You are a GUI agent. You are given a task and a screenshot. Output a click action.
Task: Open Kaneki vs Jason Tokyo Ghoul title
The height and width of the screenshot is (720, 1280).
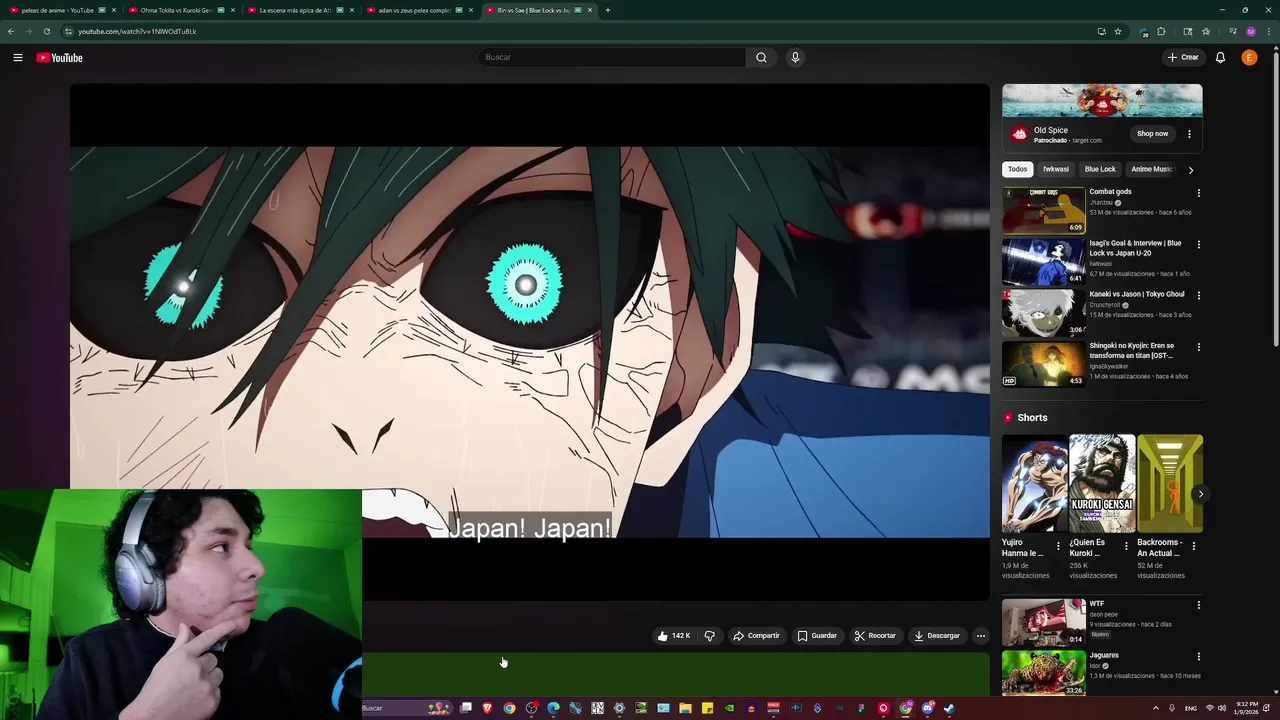click(1136, 294)
